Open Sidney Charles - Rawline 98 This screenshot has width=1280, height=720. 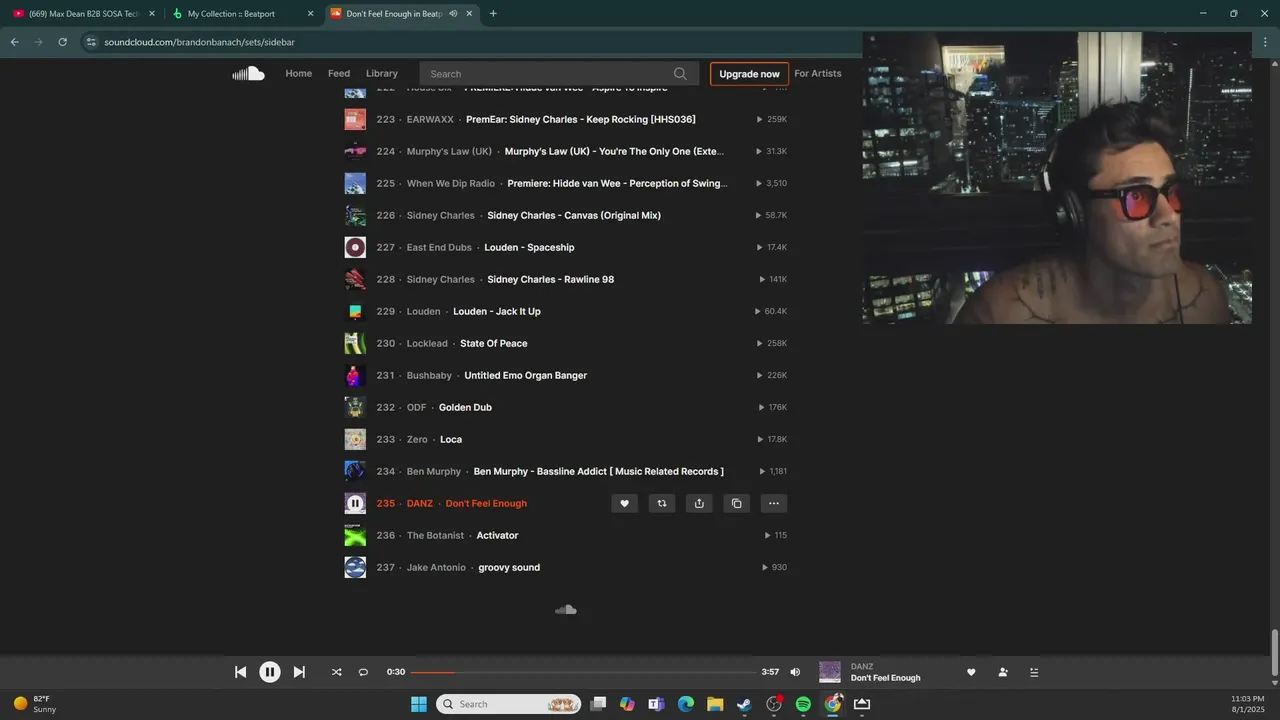(x=551, y=279)
